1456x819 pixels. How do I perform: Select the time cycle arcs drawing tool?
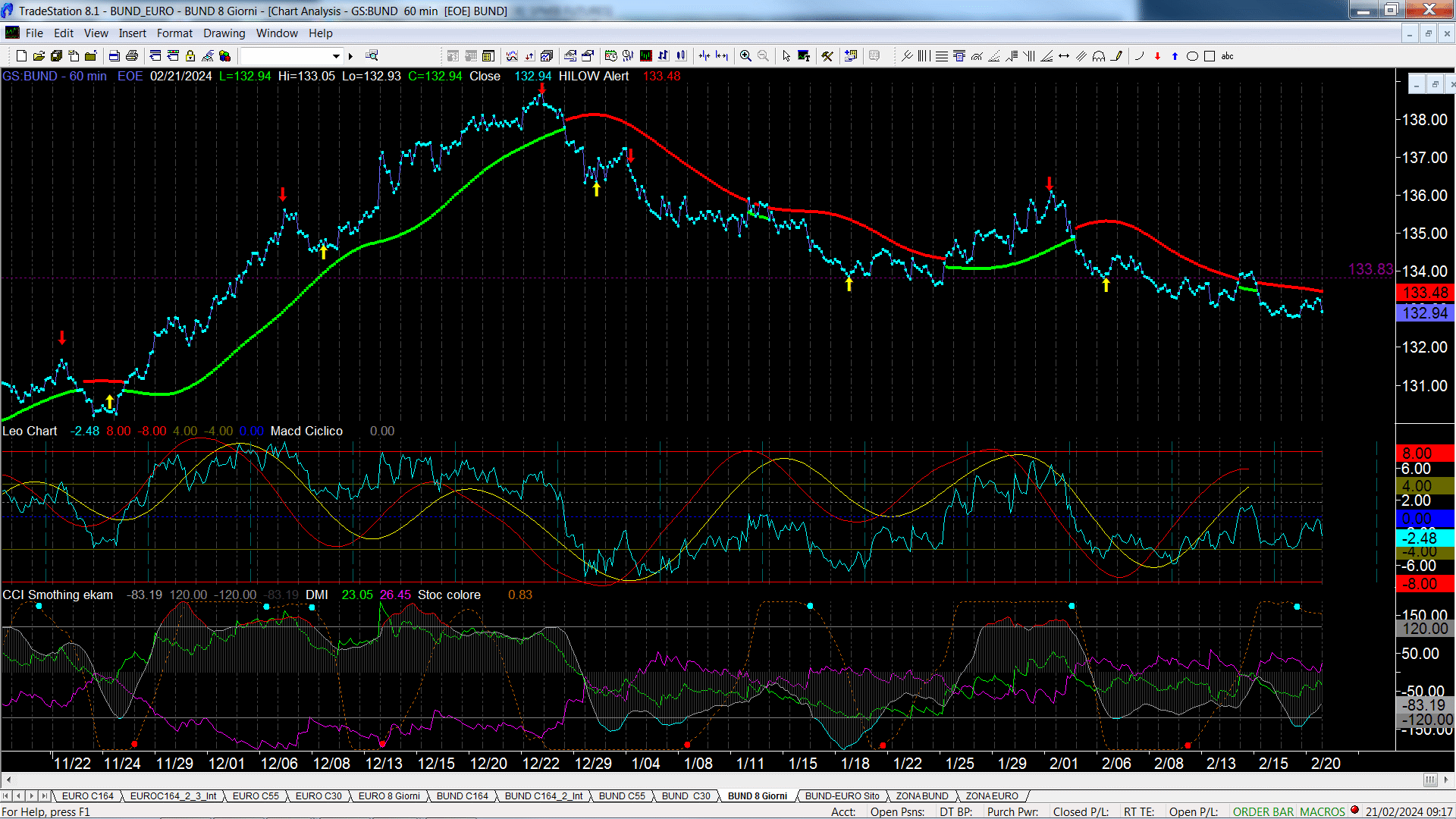[1099, 56]
